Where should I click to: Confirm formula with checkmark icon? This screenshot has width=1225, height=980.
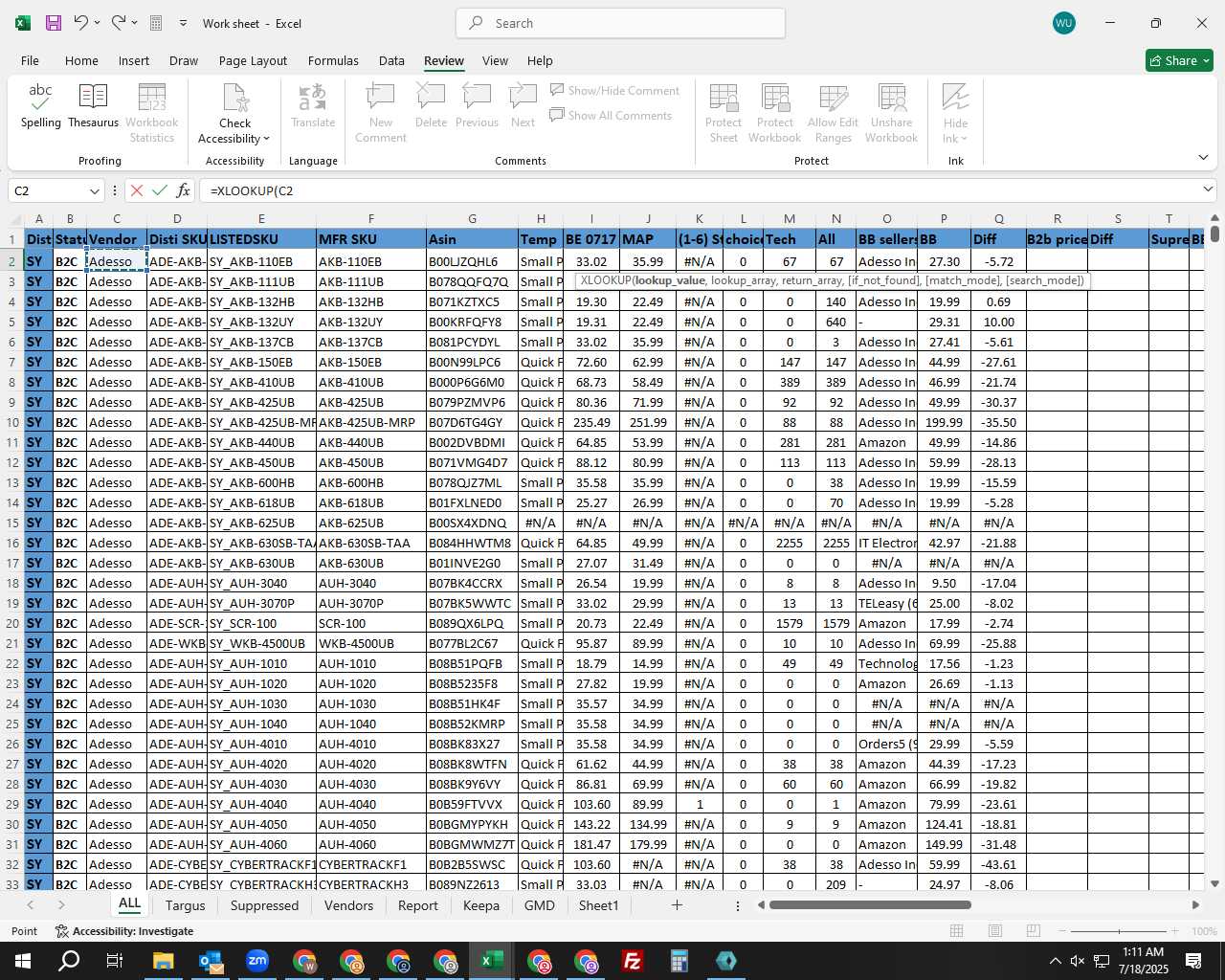click(x=160, y=190)
